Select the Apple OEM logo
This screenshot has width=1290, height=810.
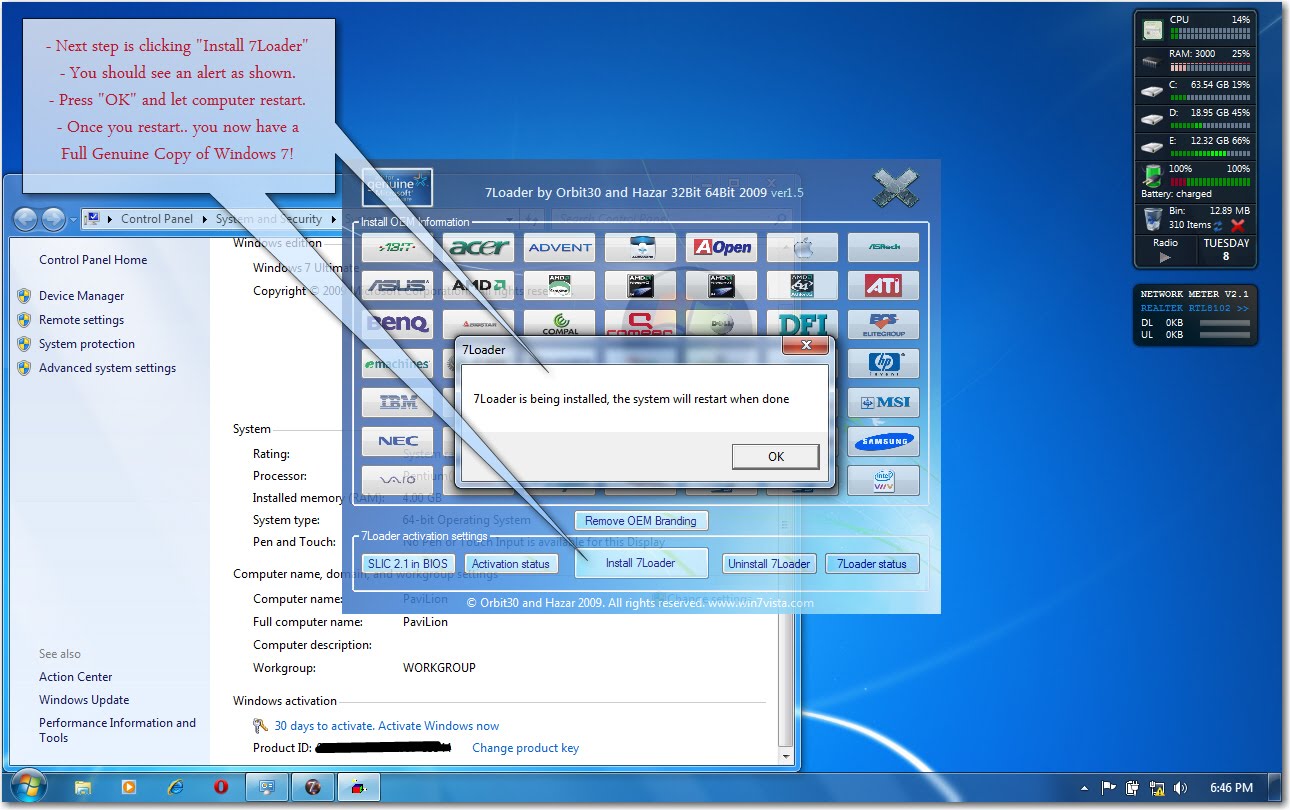[x=802, y=247]
